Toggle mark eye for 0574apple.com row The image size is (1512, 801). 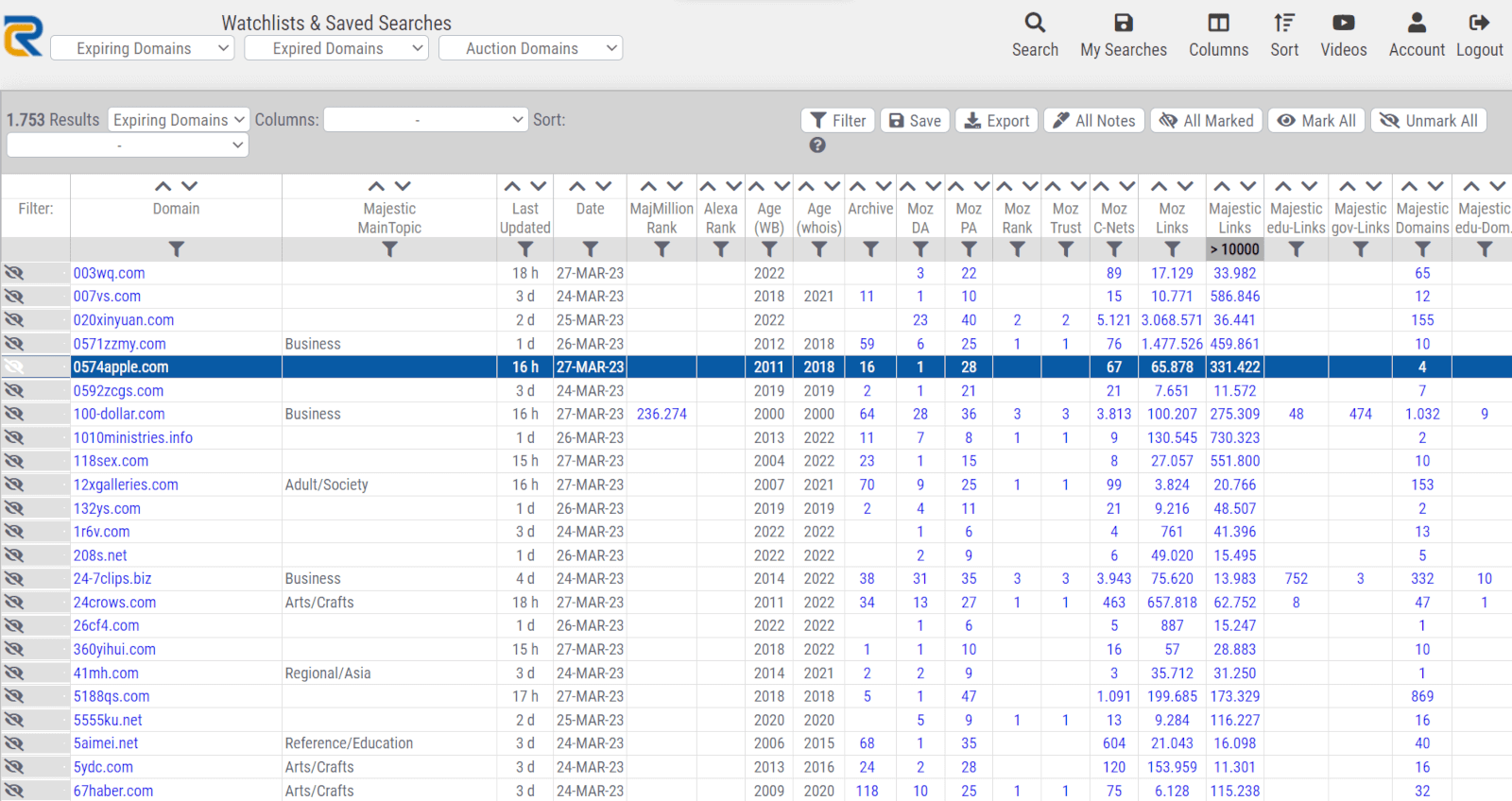coord(14,367)
